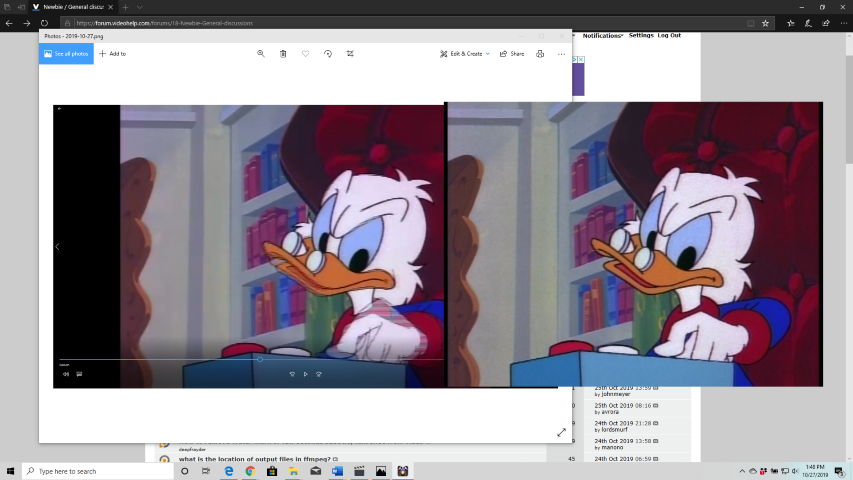The width and height of the screenshot is (853, 480).
Task: Select the crop tool icon
Action: coord(350,53)
